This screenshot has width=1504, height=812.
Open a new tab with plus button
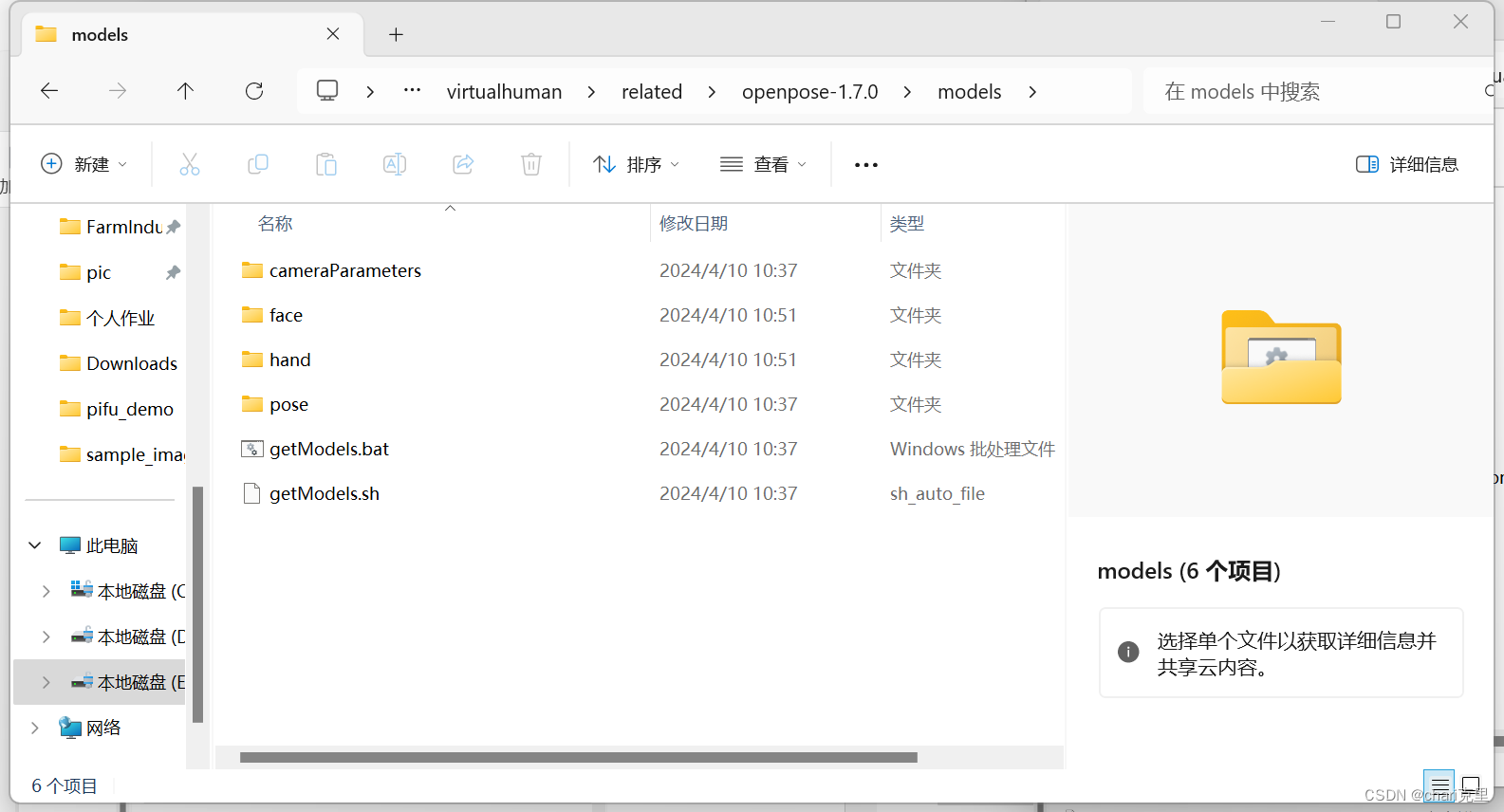(397, 35)
